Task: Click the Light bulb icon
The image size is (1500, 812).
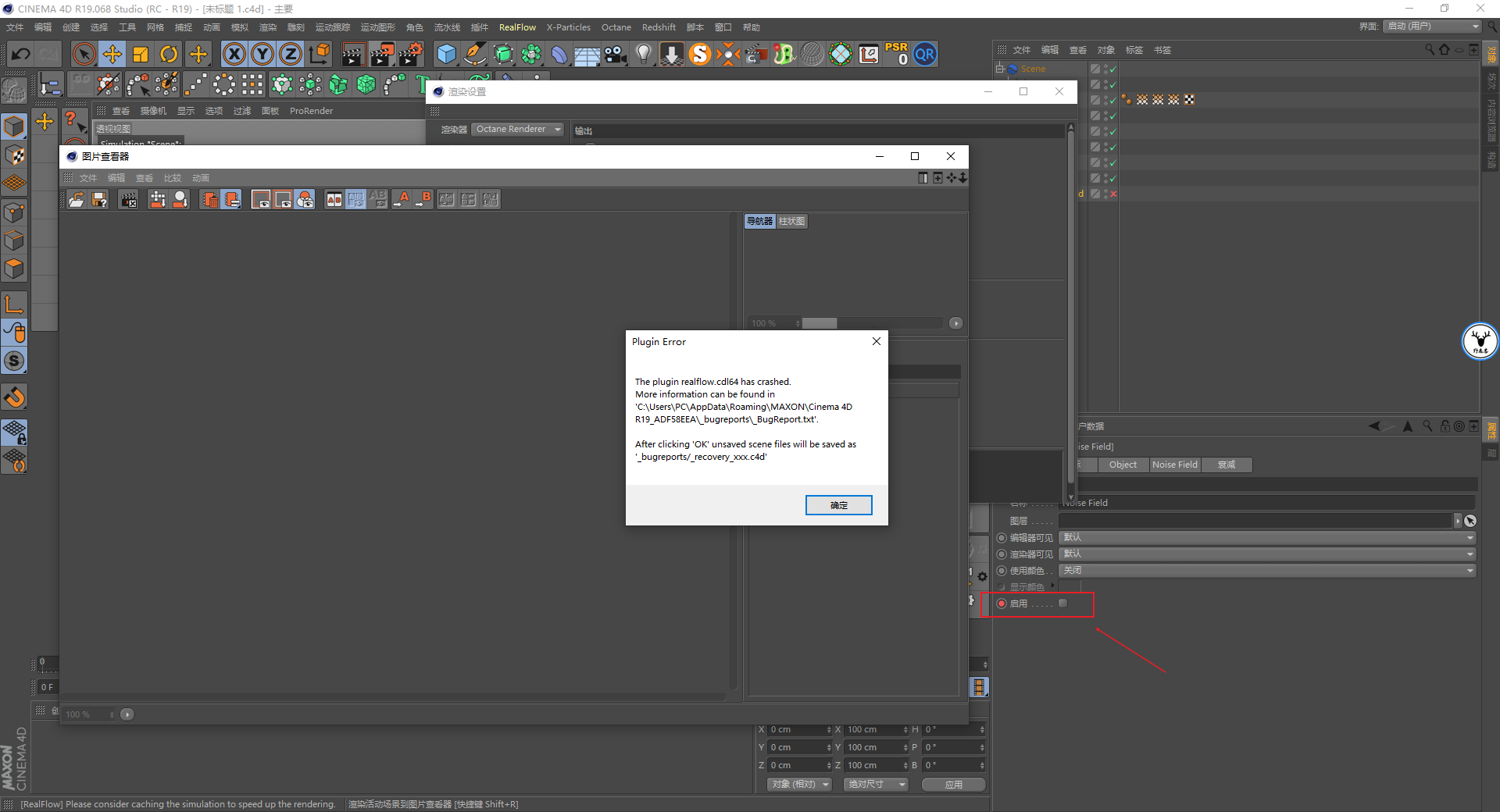Action: pyautogui.click(x=644, y=54)
